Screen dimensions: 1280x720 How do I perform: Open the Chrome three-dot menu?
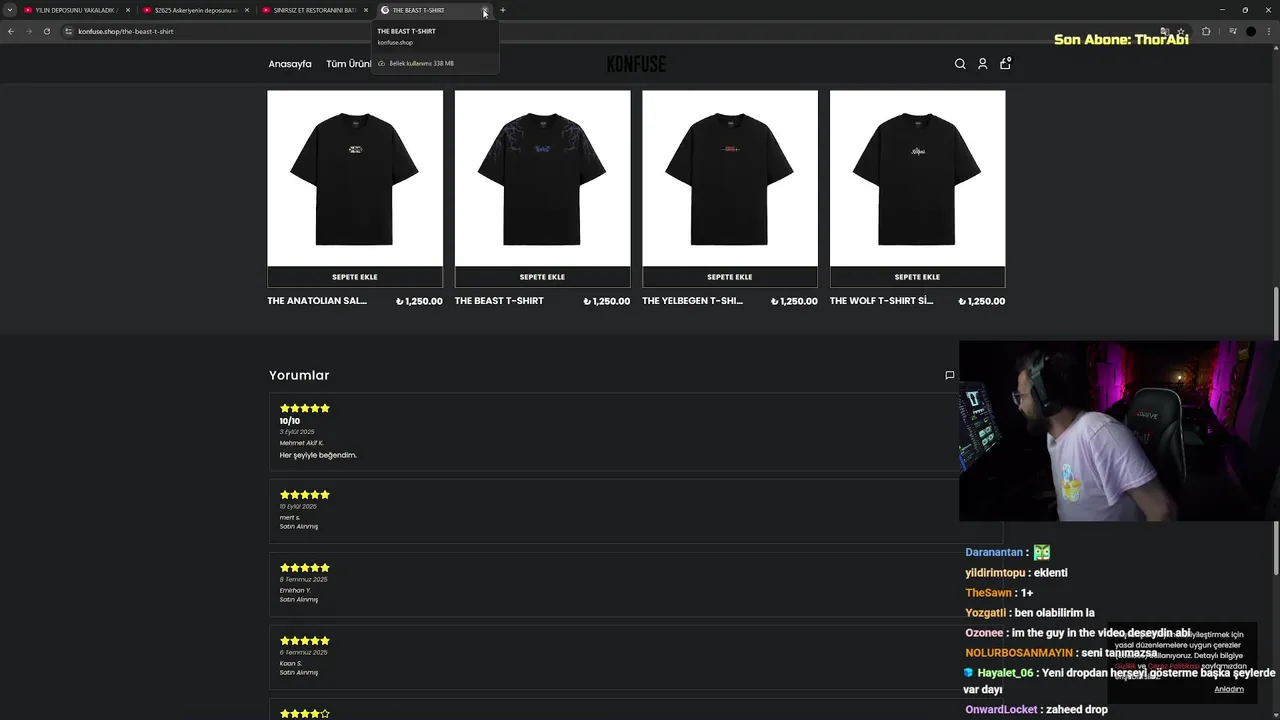[1270, 31]
